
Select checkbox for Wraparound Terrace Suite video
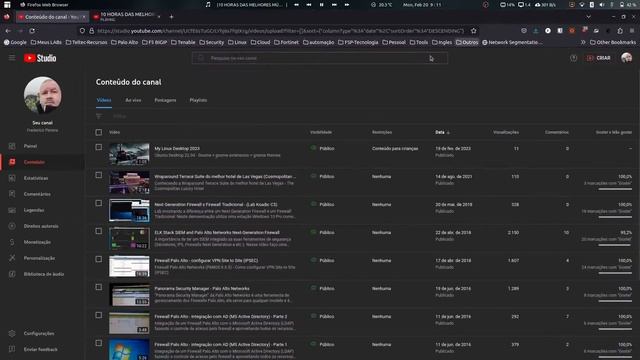click(x=99, y=175)
